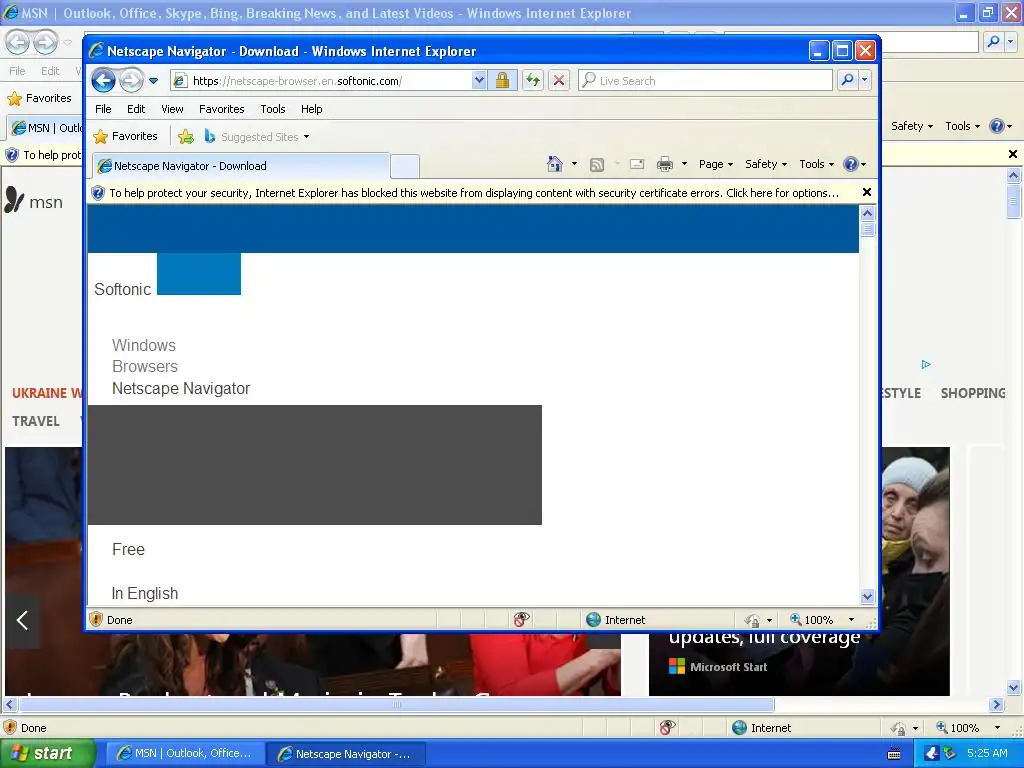Click the previous slide arrow in the MSN window
This screenshot has width=1024, height=768.
[22, 620]
